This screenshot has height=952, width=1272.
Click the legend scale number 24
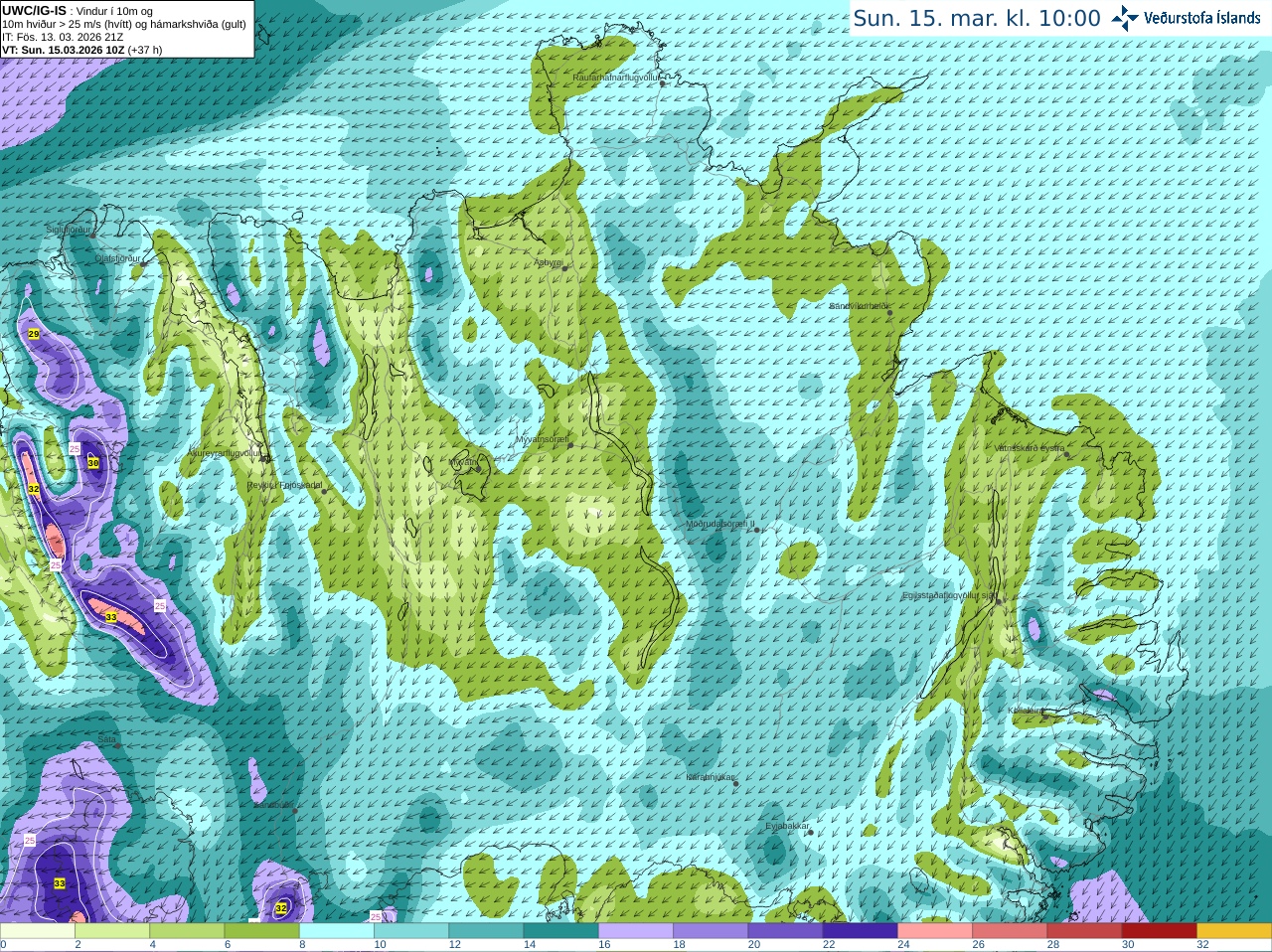click(x=903, y=945)
